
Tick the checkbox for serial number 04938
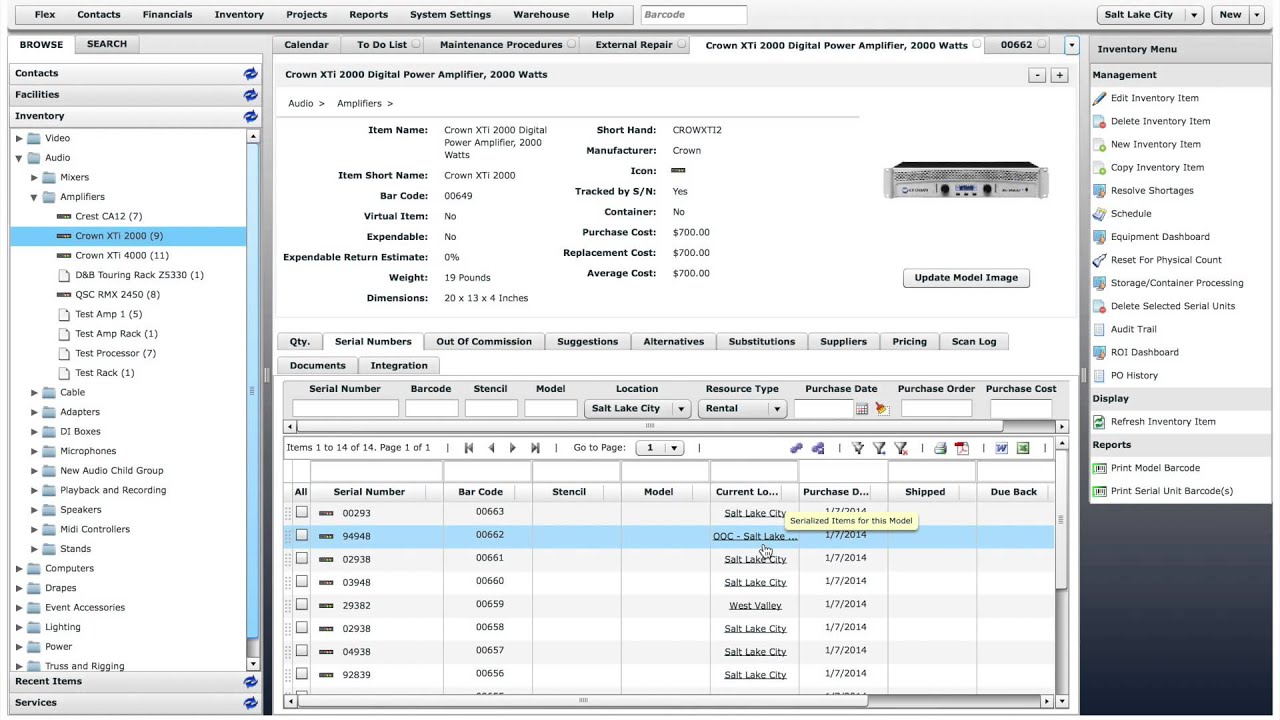pyautogui.click(x=302, y=650)
